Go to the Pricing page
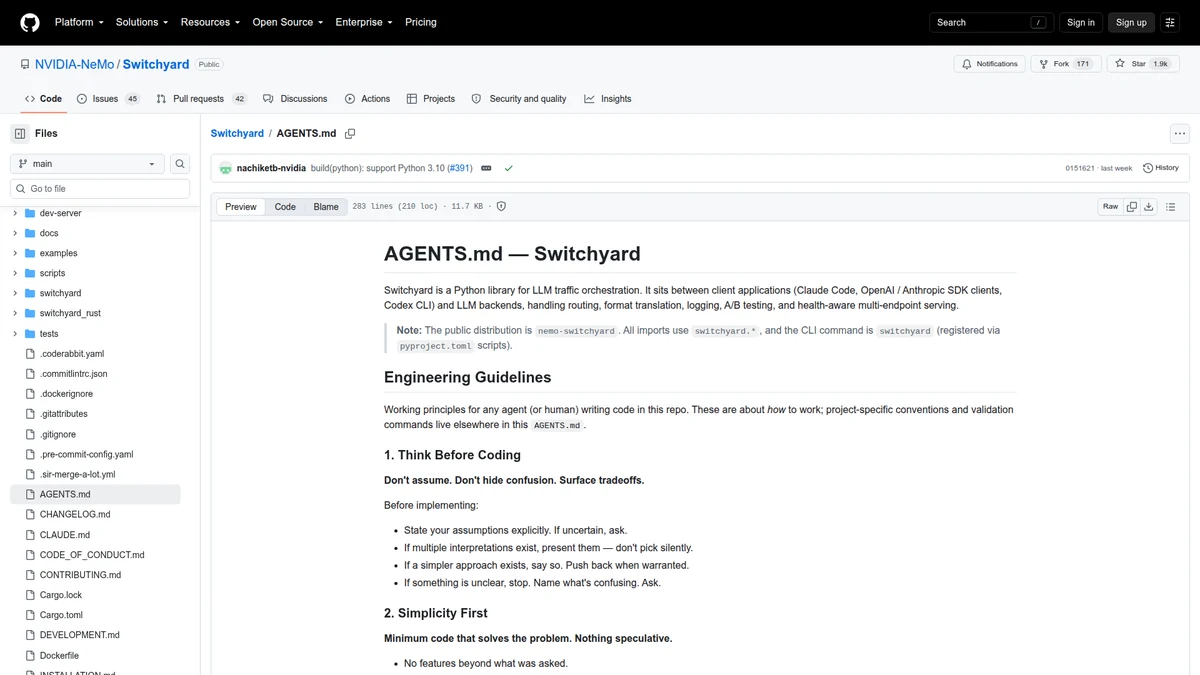Viewport: 1200px width, 675px height. coord(421,22)
